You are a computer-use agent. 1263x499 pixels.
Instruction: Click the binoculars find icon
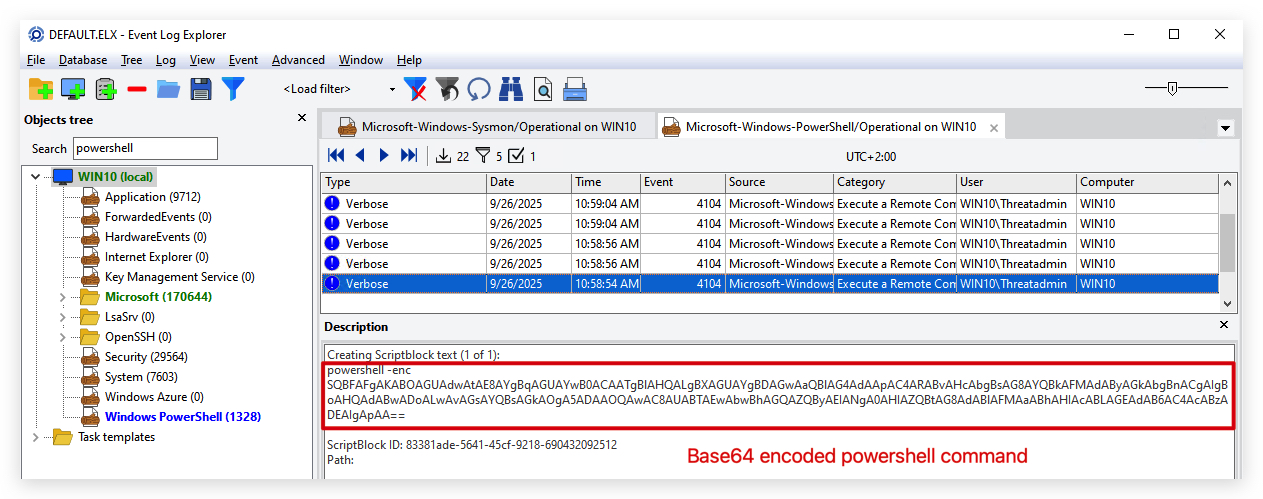pyautogui.click(x=511, y=89)
